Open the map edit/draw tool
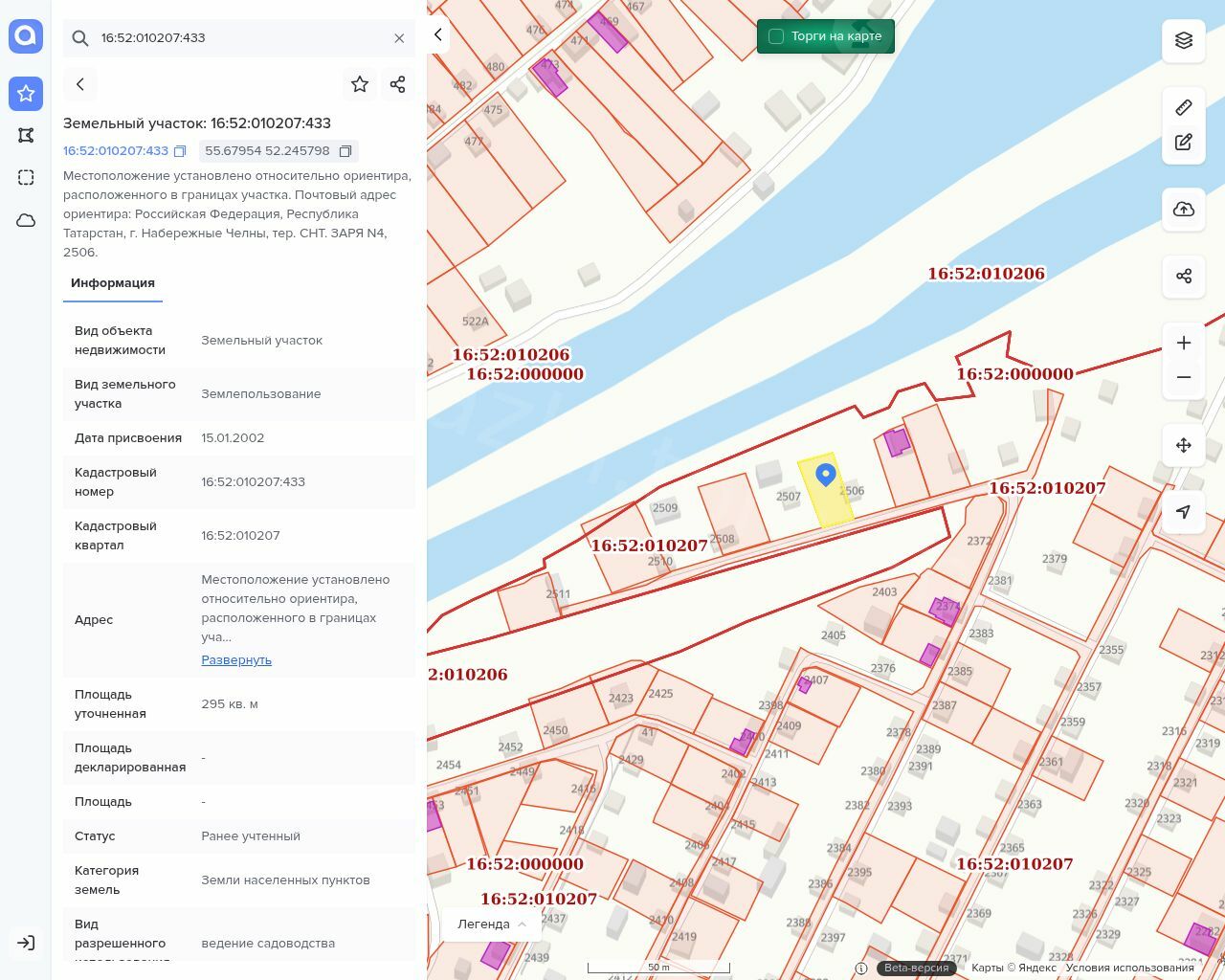Viewport: 1225px width, 980px height. tap(1184, 143)
